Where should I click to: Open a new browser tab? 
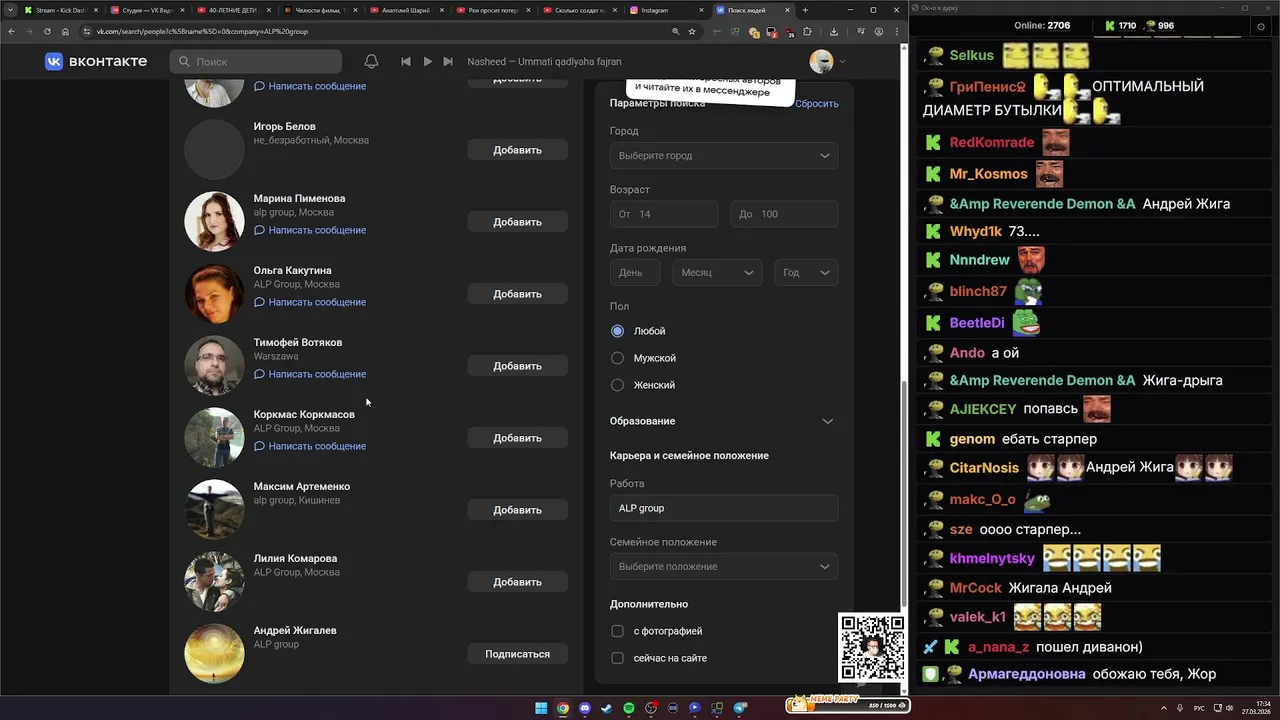coord(807,10)
